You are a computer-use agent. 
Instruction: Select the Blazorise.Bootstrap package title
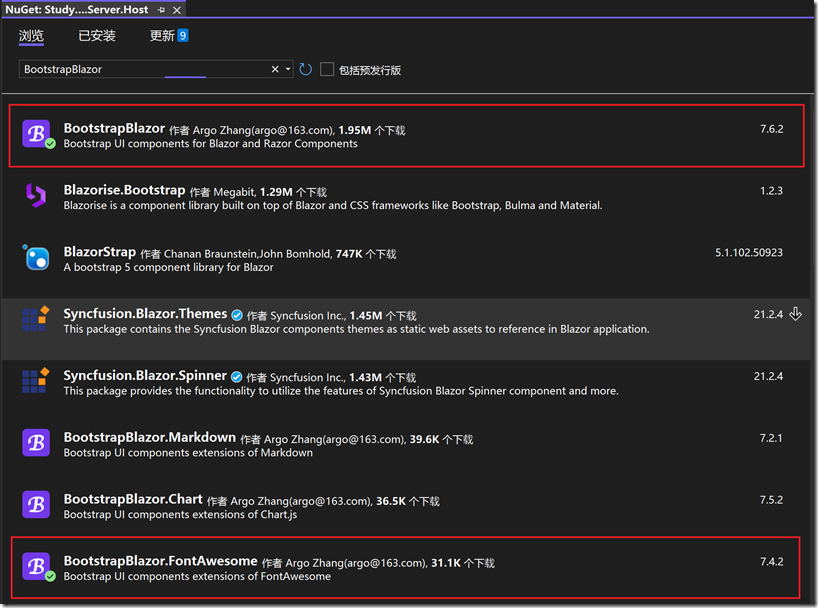[124, 189]
